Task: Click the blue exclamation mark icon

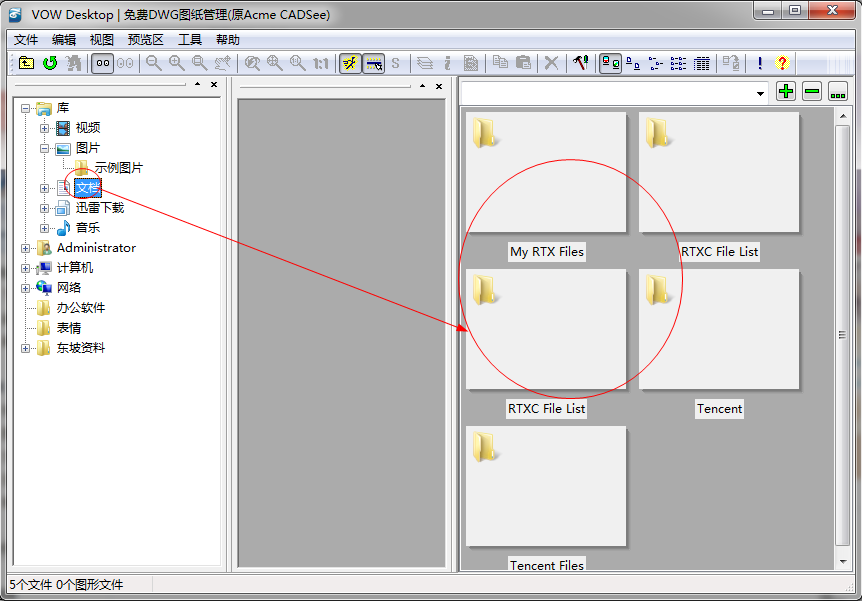Action: click(x=760, y=63)
